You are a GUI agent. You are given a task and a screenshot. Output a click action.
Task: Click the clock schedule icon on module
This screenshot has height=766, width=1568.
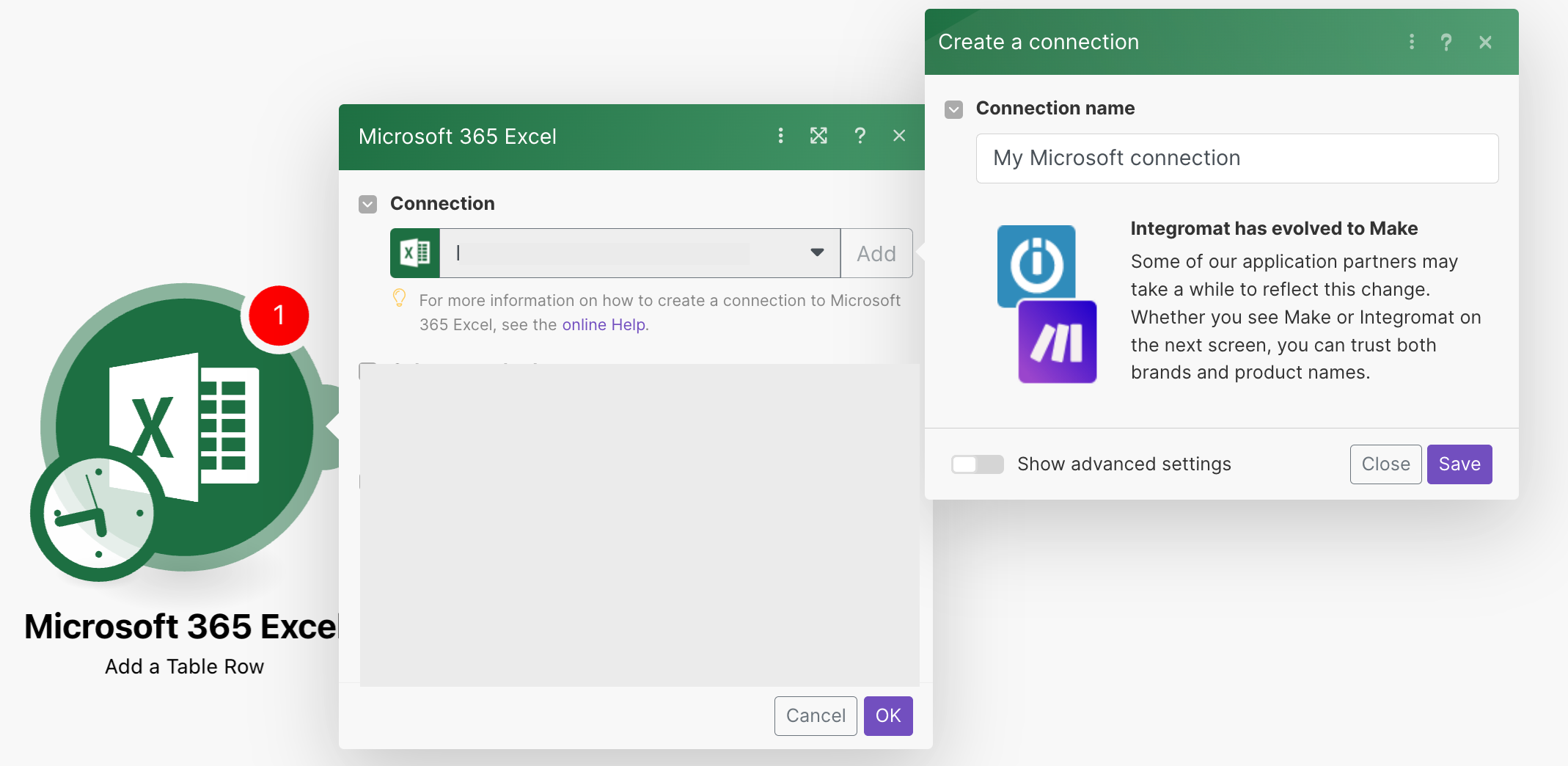pos(98,514)
